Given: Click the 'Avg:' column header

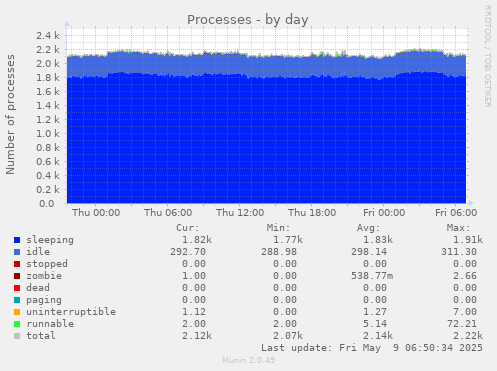Looking at the screenshot, I should pos(368,228).
